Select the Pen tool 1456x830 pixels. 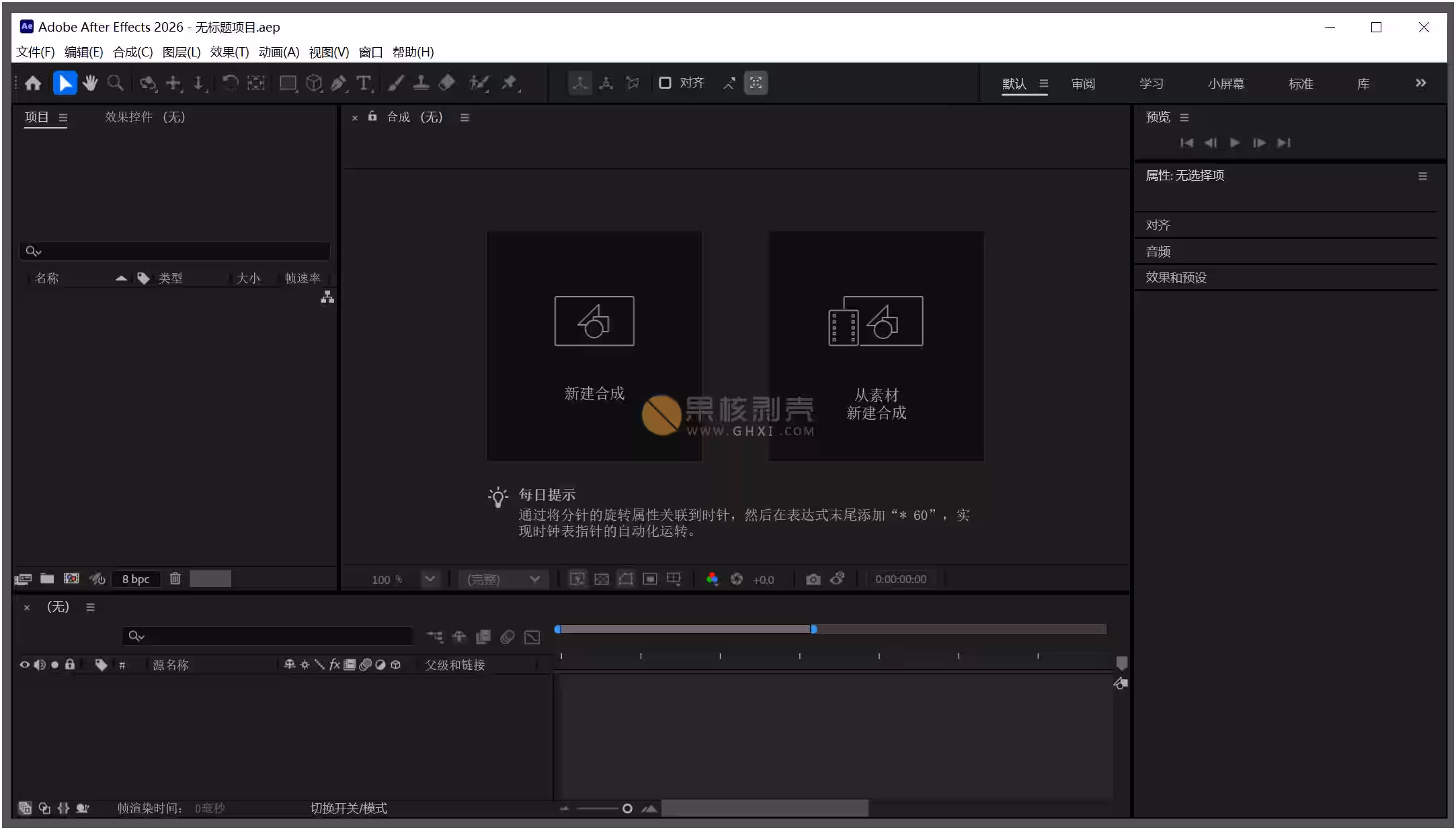click(x=339, y=83)
